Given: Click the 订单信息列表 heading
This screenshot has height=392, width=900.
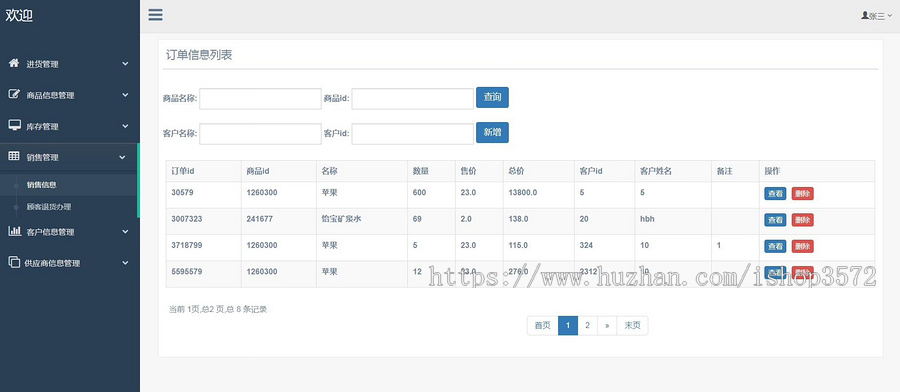Looking at the screenshot, I should [x=199, y=55].
